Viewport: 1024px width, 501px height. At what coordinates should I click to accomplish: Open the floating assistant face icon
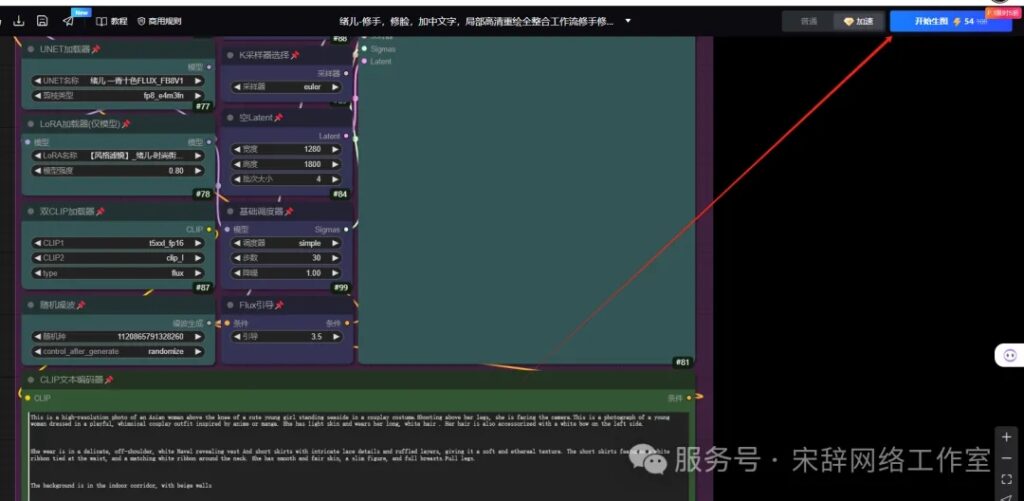[1010, 355]
